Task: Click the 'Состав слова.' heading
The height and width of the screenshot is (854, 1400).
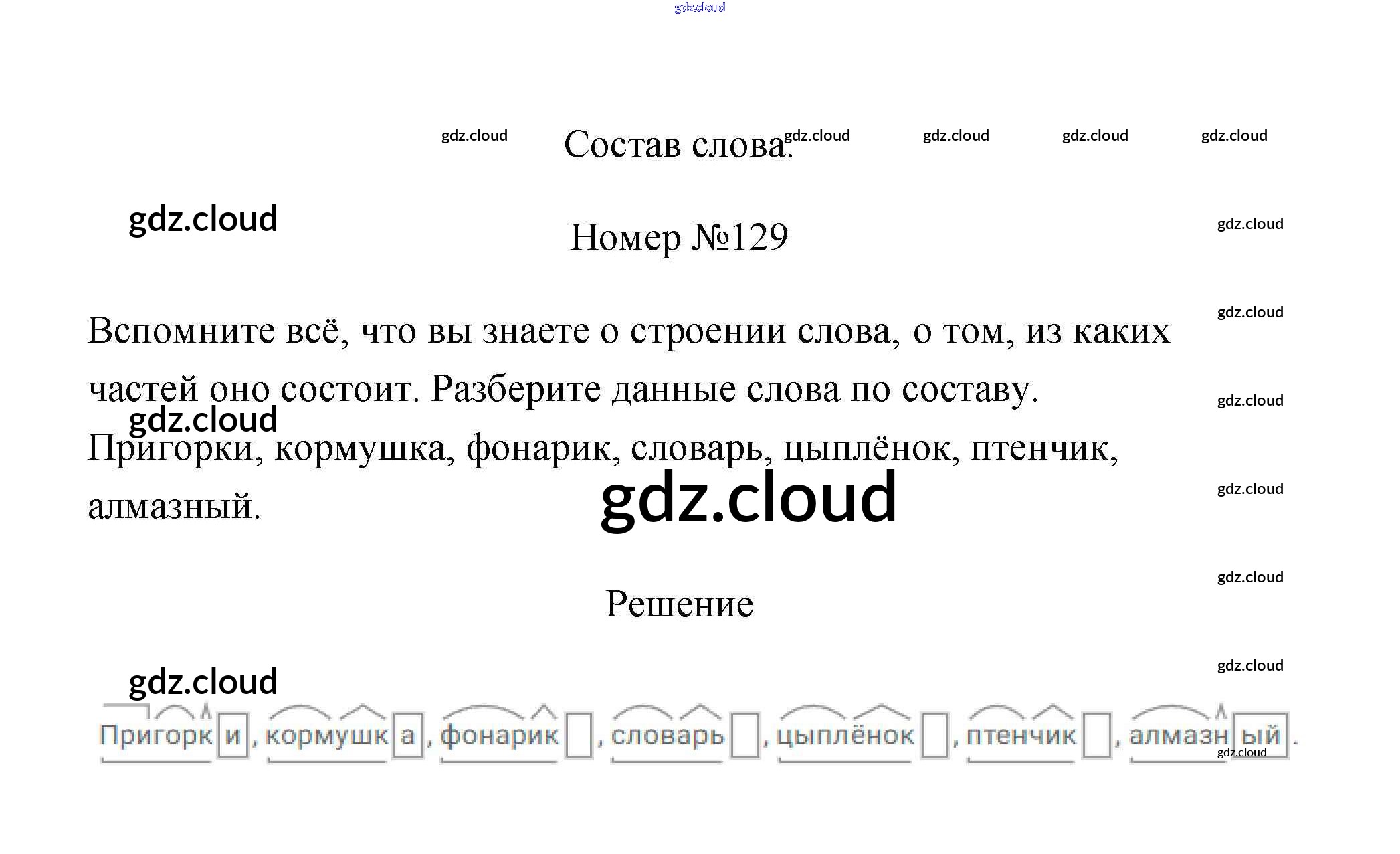Action: 678,145
